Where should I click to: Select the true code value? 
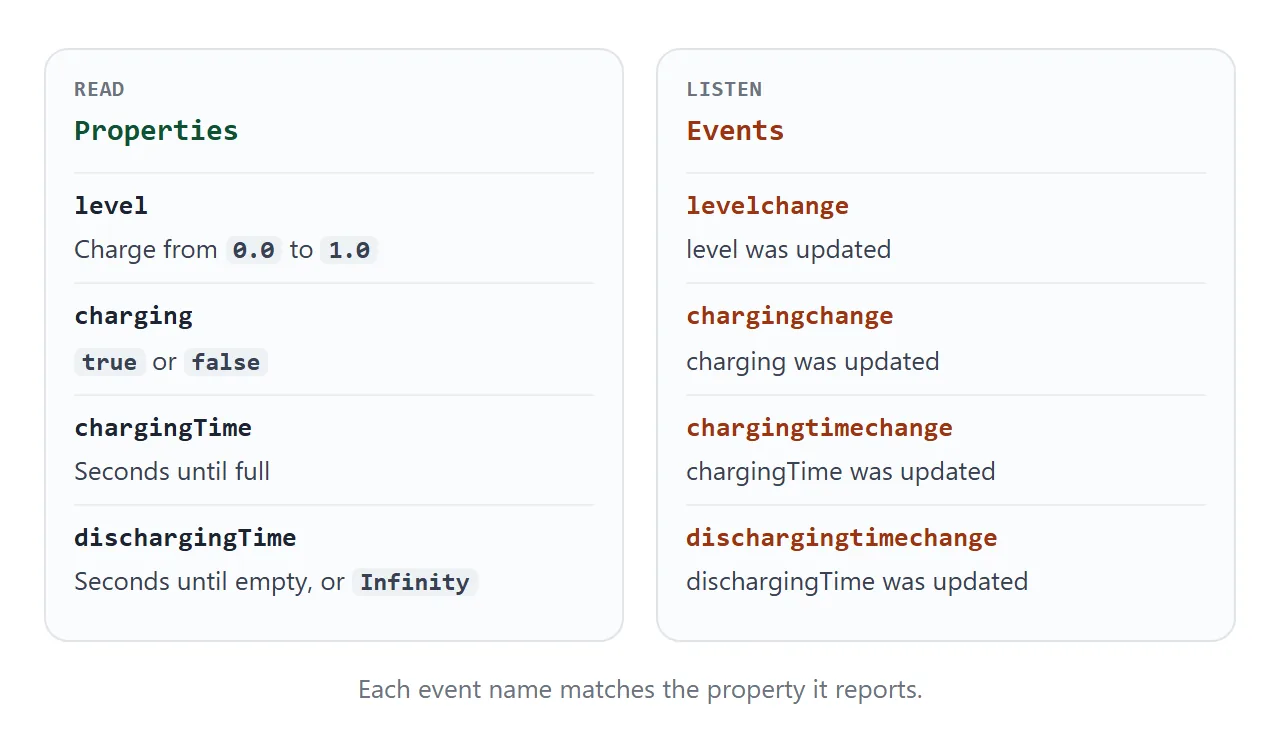pyautogui.click(x=110, y=362)
